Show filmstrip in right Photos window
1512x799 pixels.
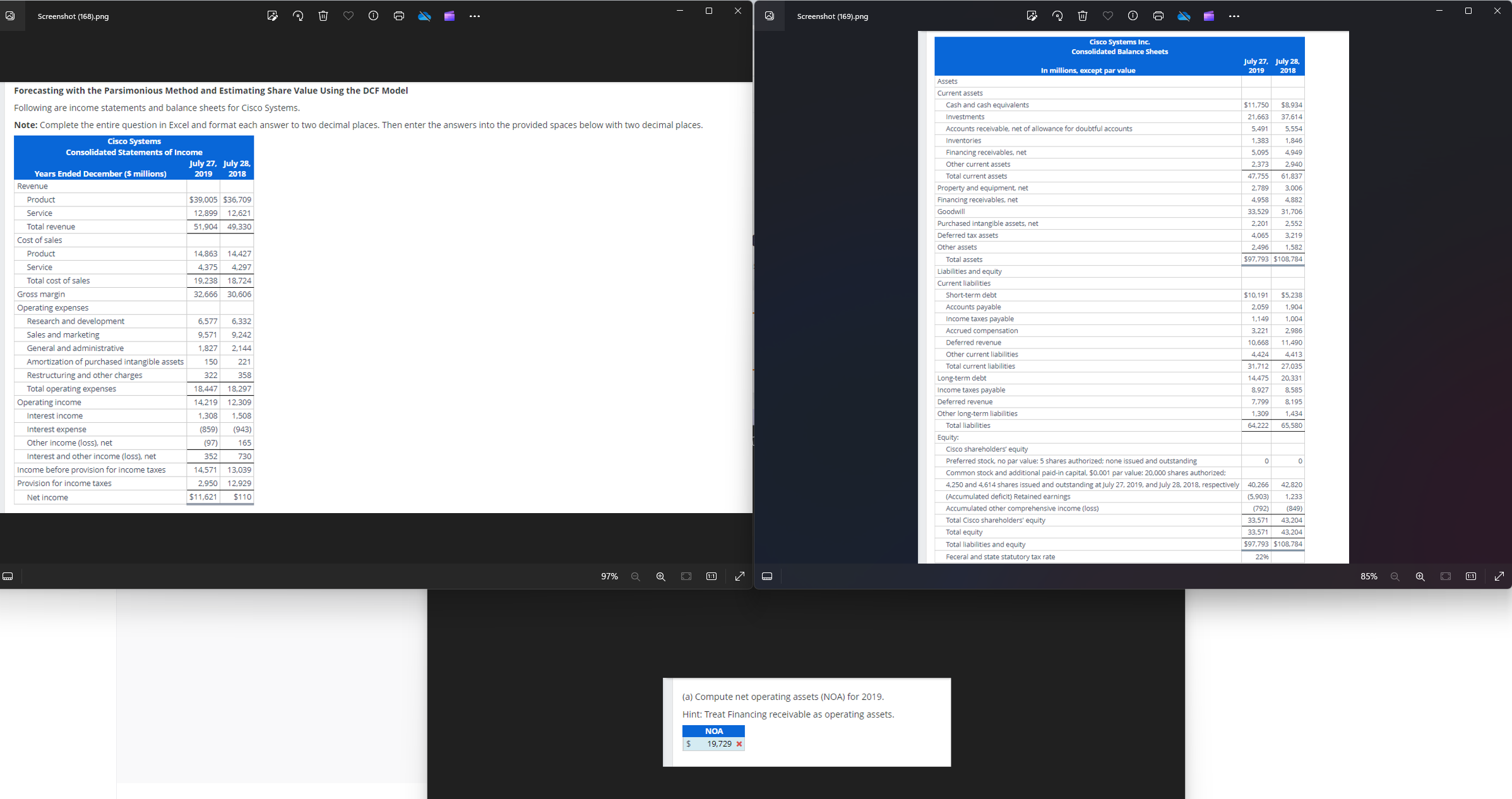pos(767,576)
